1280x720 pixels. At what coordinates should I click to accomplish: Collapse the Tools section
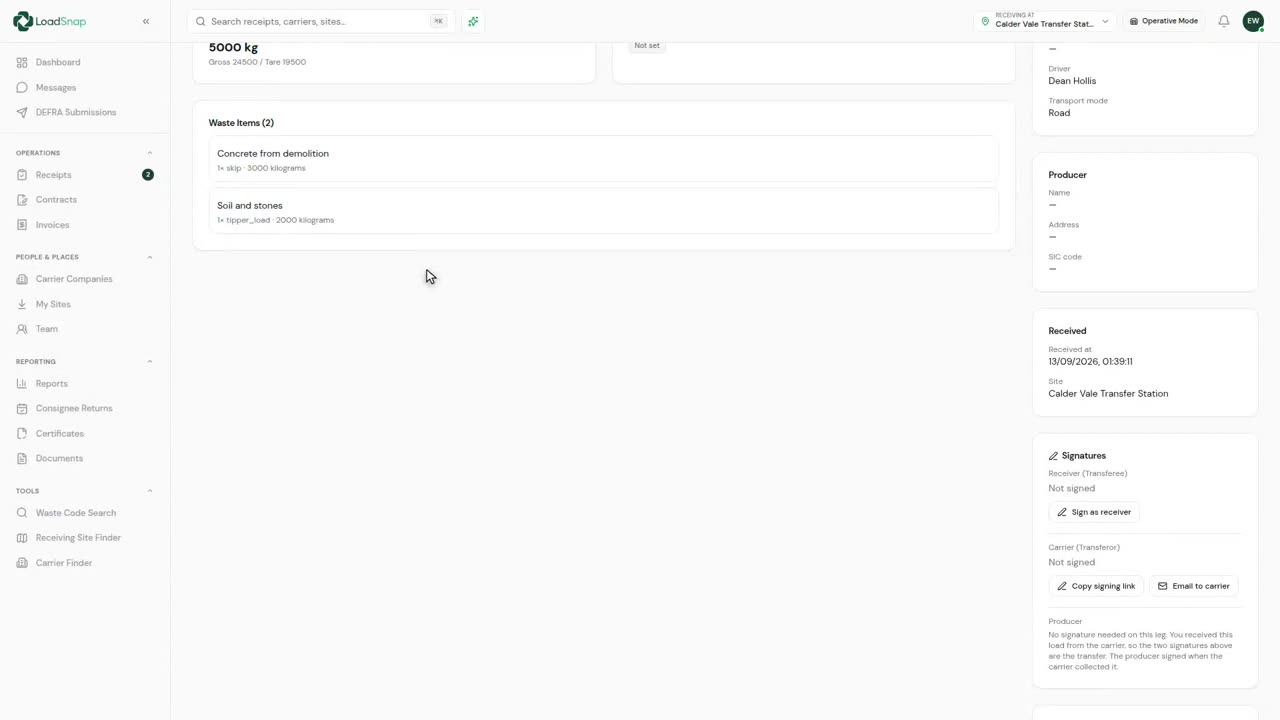click(150, 491)
